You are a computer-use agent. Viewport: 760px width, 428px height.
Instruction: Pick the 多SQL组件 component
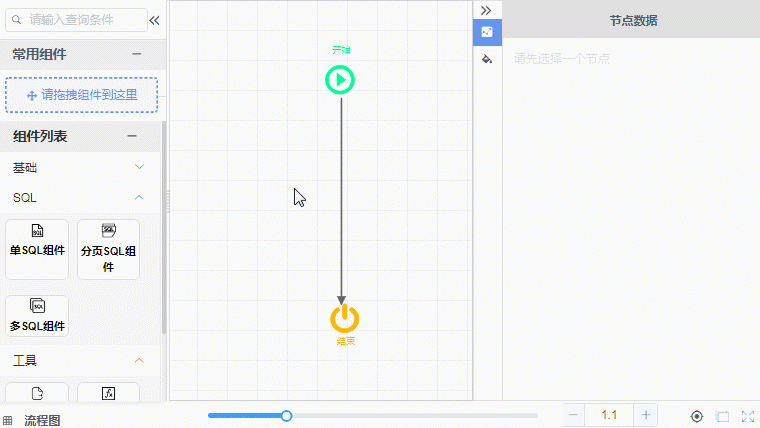(x=37, y=315)
